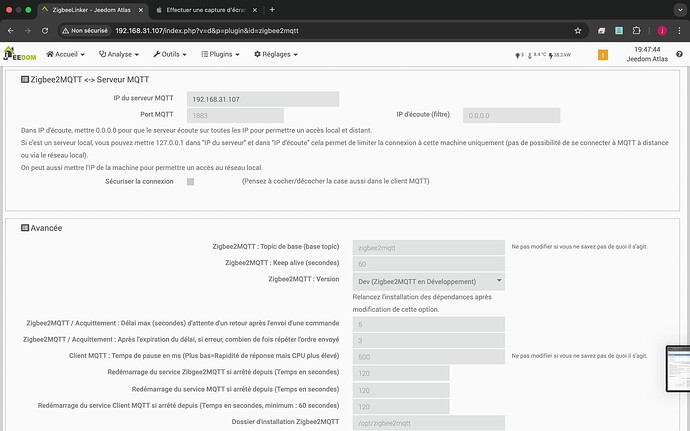Bookmark this page with the star

(x=578, y=30)
